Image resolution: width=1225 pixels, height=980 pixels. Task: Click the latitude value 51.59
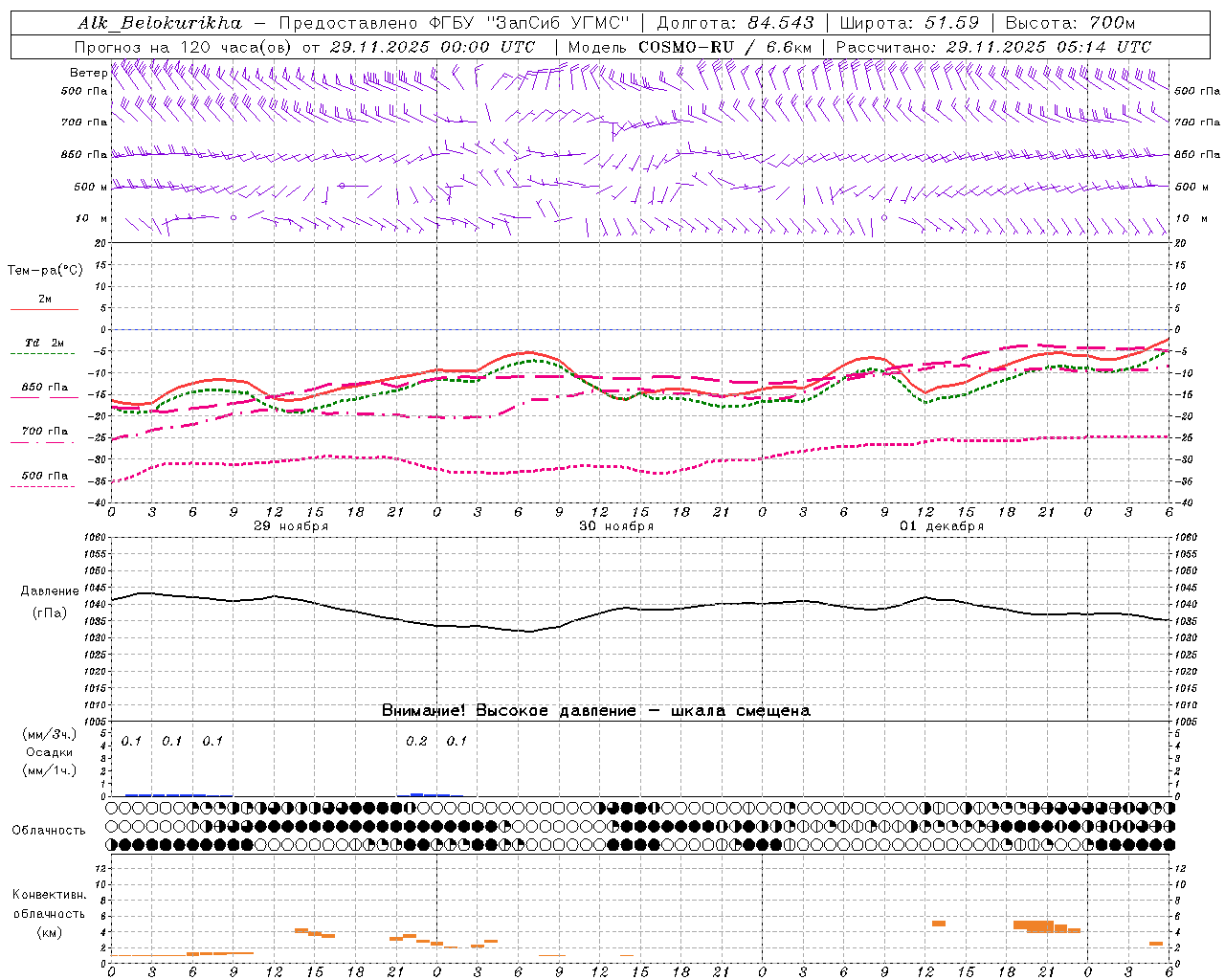(x=952, y=23)
